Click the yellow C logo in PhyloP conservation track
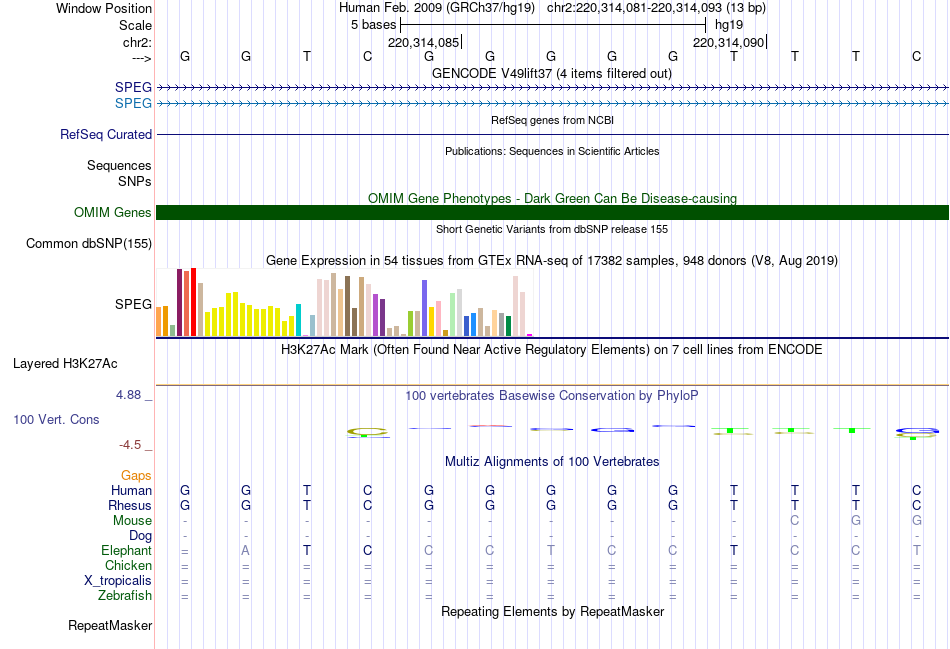Screen dimensions: 950x649 pos(367,431)
